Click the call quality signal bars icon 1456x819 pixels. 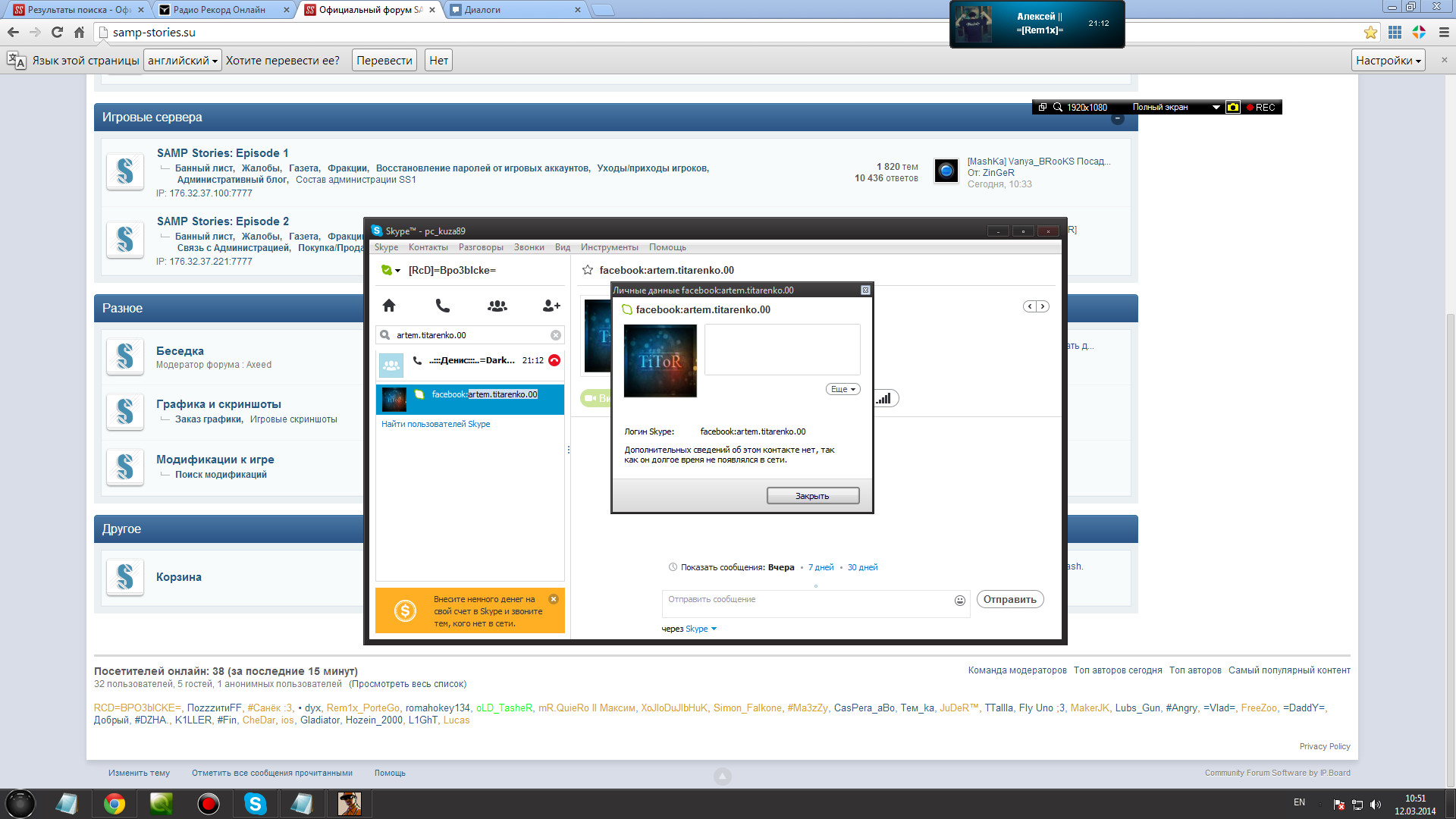pos(884,398)
